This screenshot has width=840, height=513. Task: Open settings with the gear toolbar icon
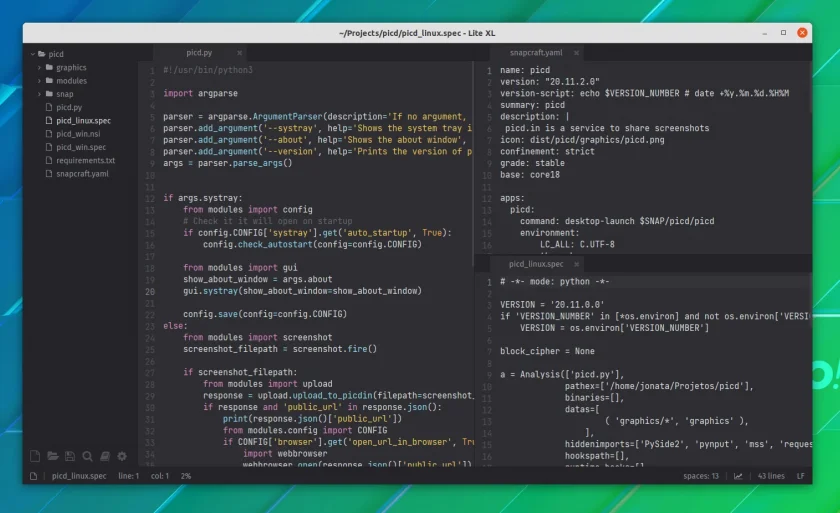122,456
